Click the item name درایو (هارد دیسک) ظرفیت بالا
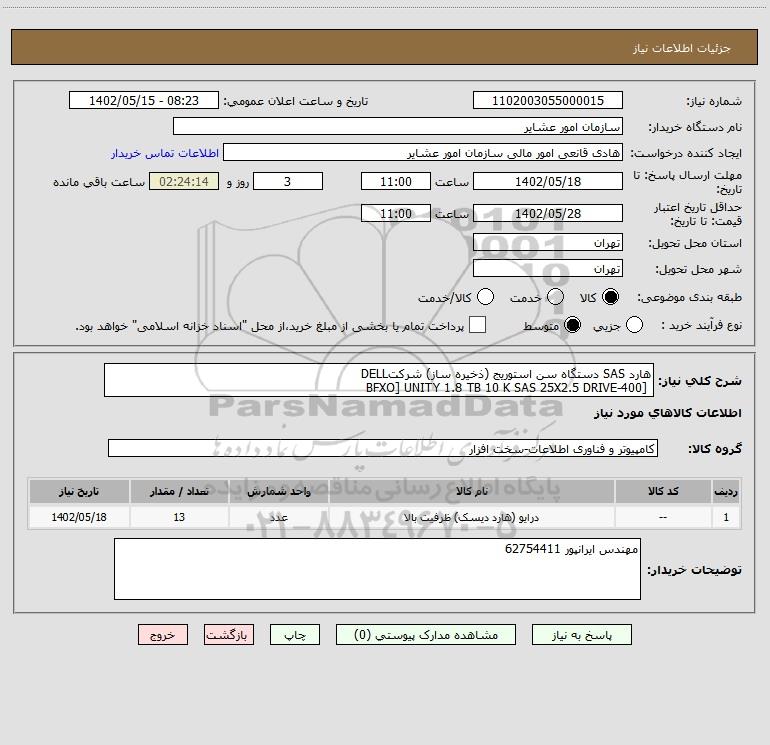770x745 pixels. [x=471, y=517]
